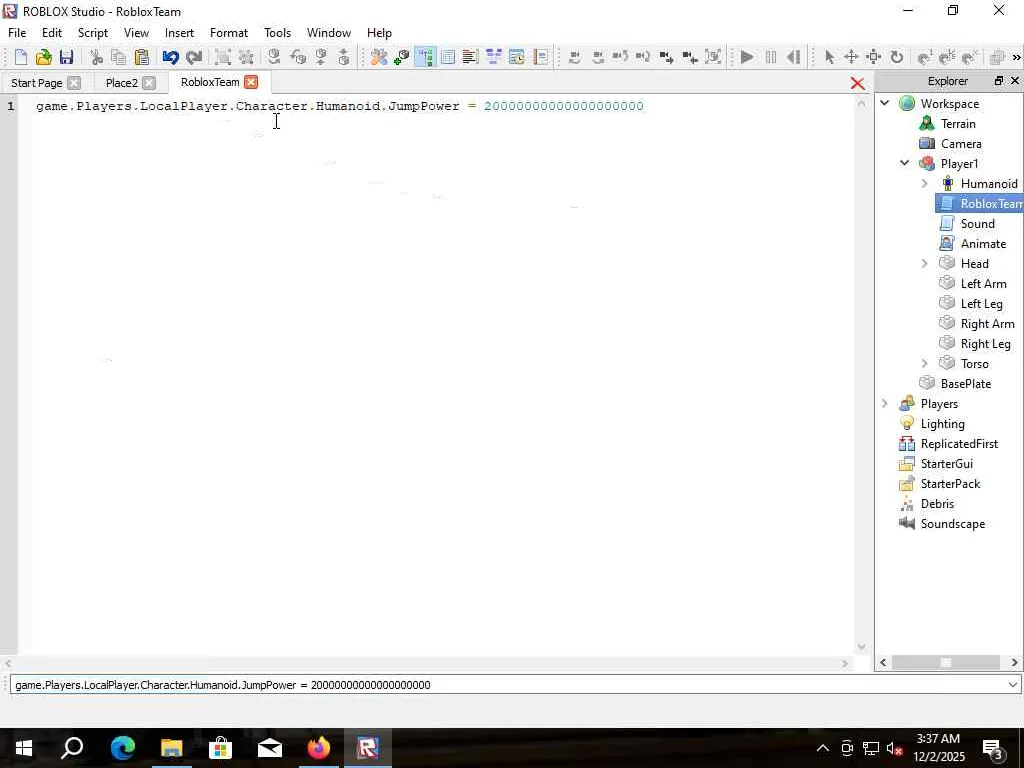
Task: Close the Explorer panel
Action: (1015, 80)
